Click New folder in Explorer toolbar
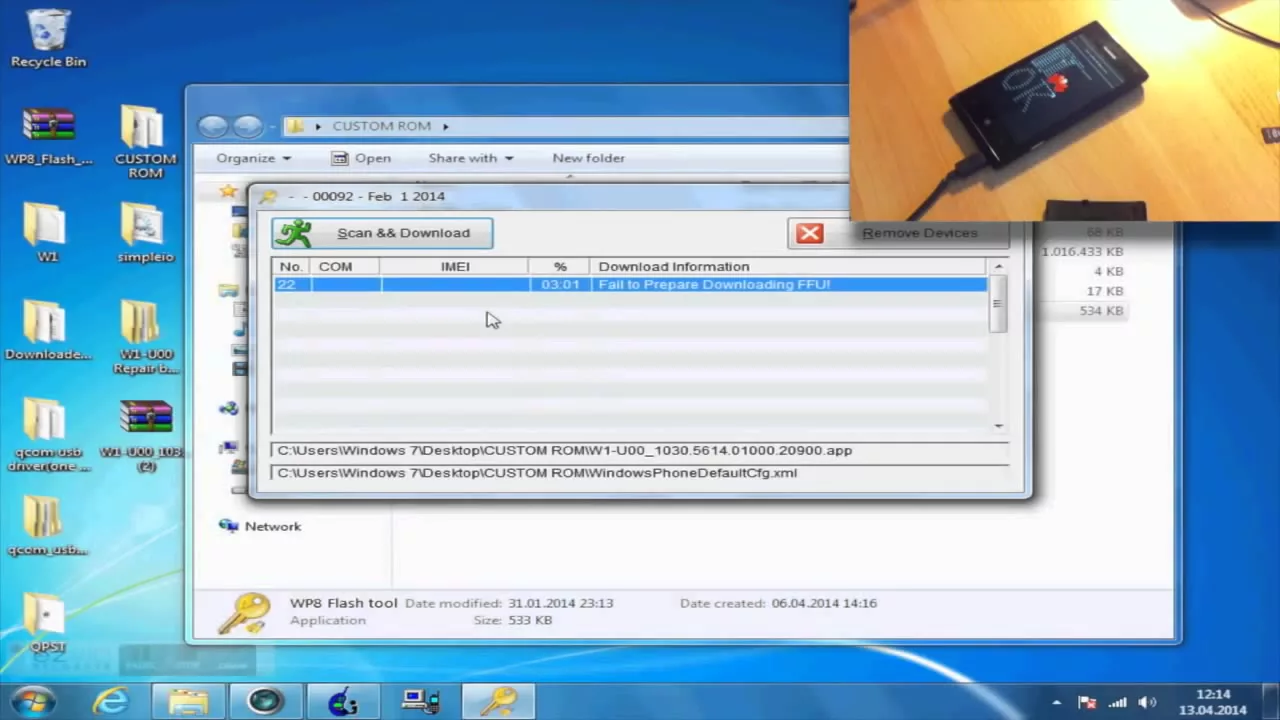Screen dimensions: 1280x720 coord(588,158)
